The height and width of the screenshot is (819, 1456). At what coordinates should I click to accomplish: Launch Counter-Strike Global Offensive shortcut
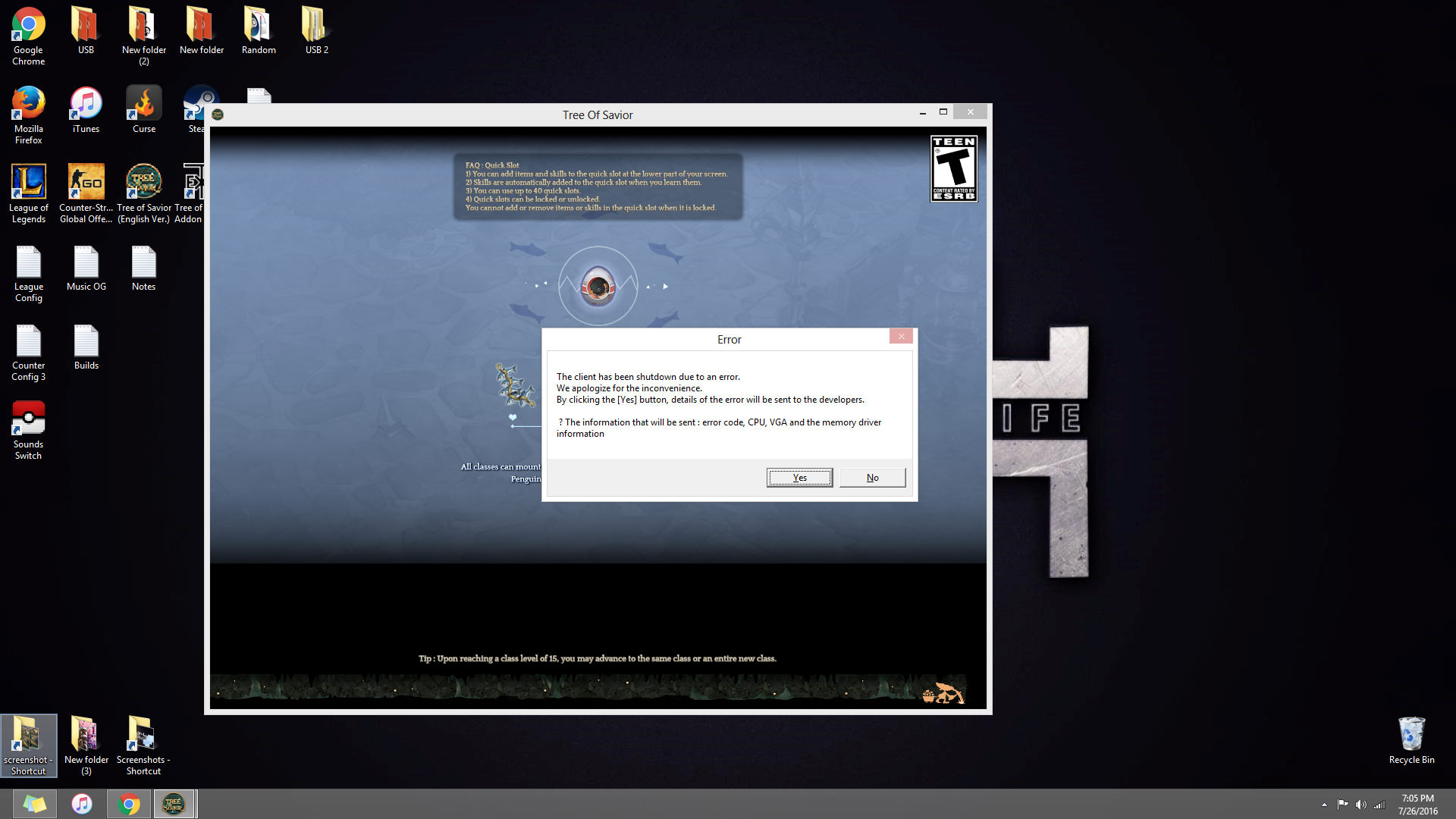point(86,183)
